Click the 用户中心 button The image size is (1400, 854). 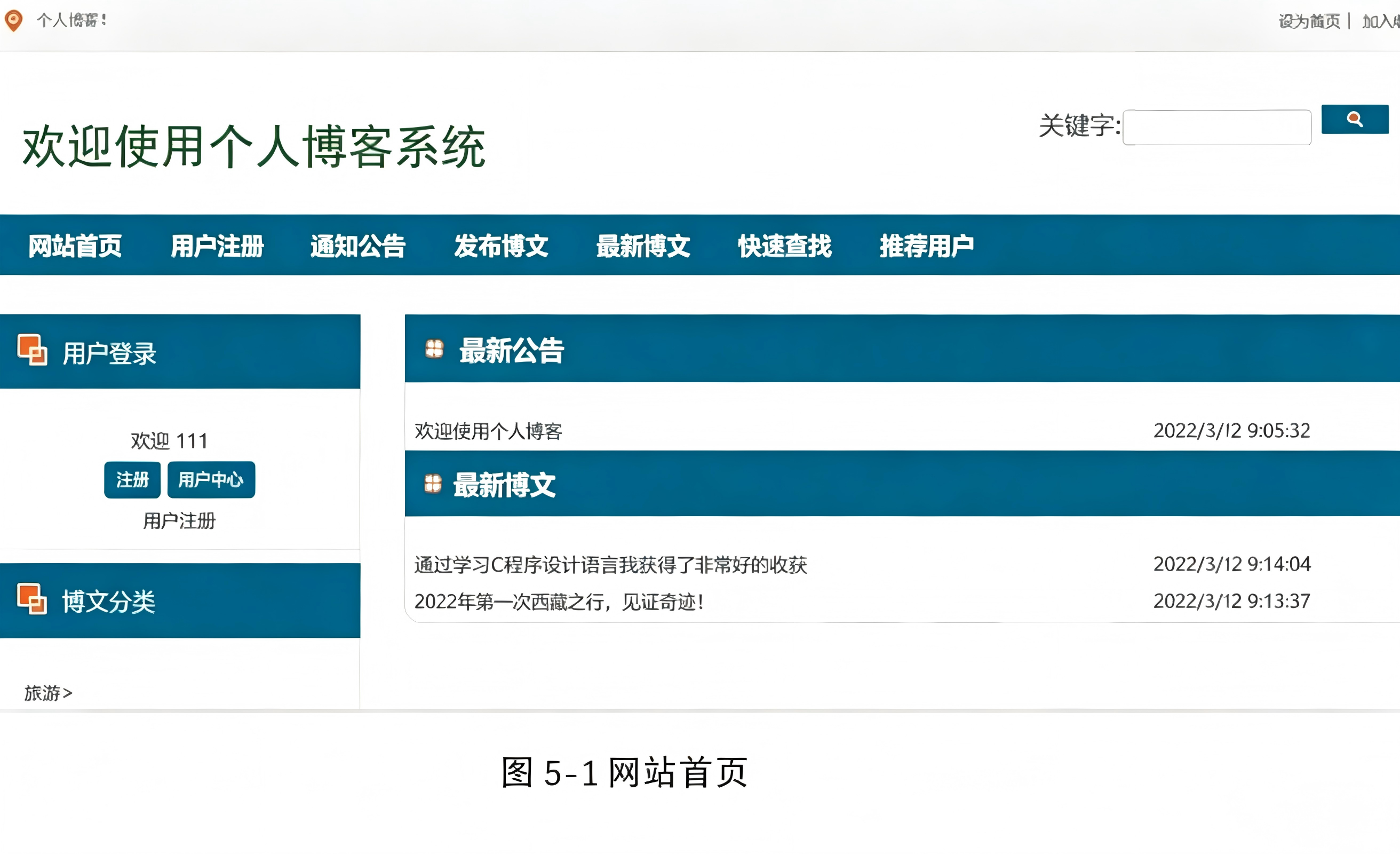click(211, 480)
